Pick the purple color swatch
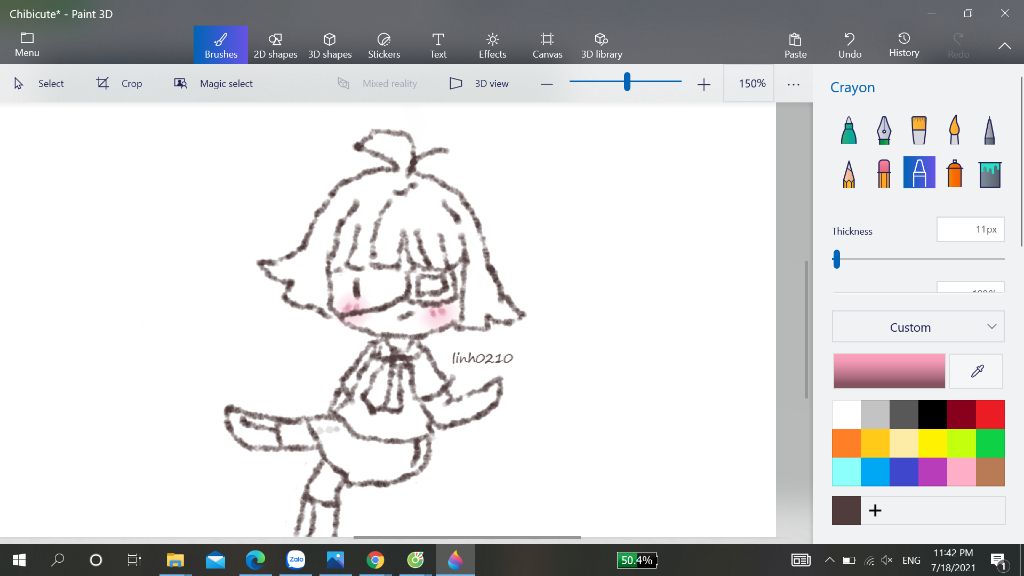 (x=933, y=472)
